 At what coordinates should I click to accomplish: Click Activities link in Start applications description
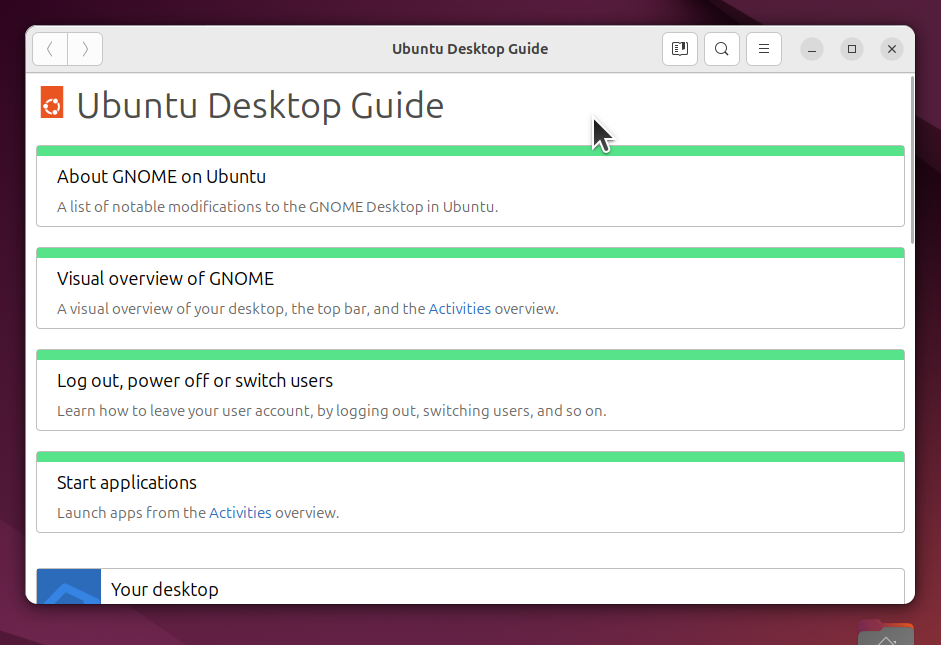[x=240, y=513]
